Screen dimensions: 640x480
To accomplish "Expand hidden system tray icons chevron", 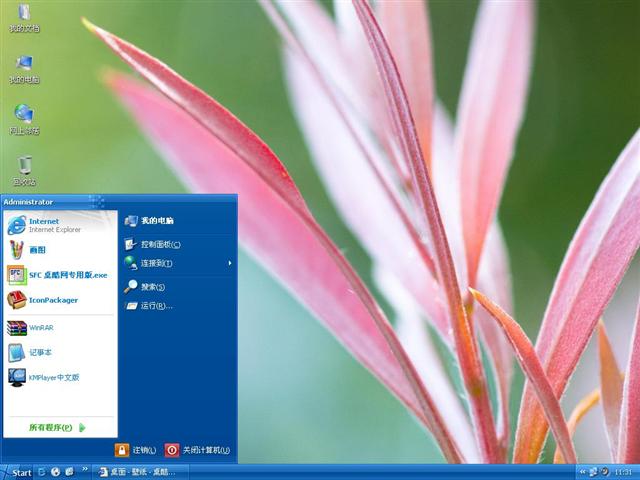I will click(x=583, y=472).
